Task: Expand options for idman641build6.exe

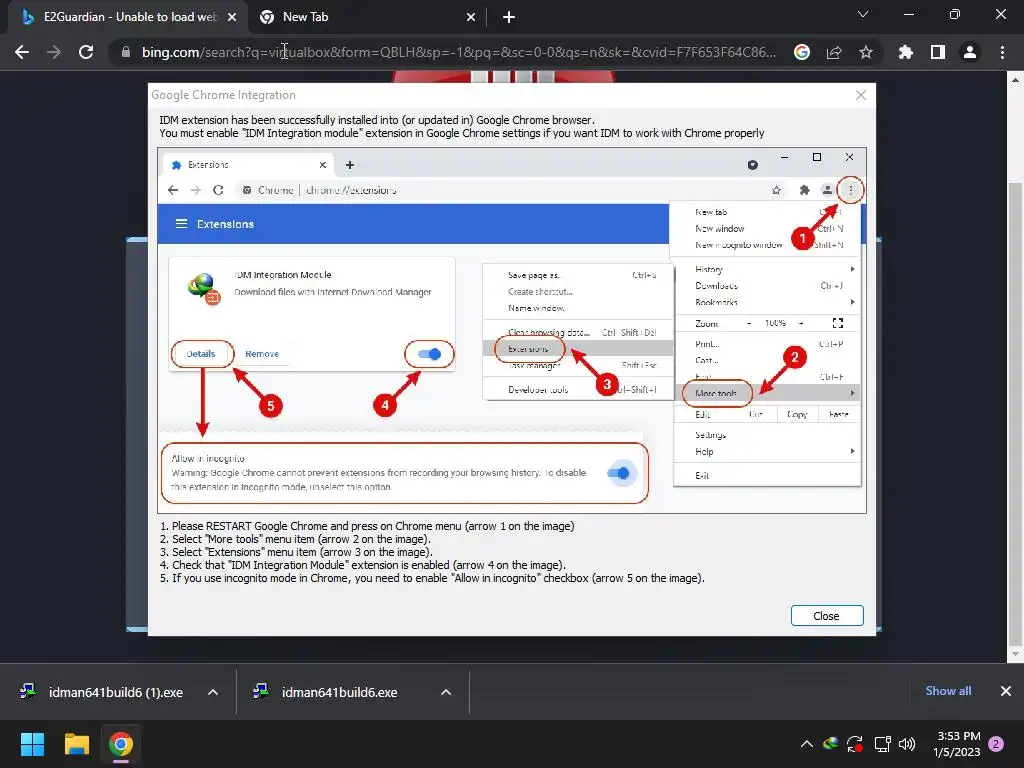Action: click(446, 692)
